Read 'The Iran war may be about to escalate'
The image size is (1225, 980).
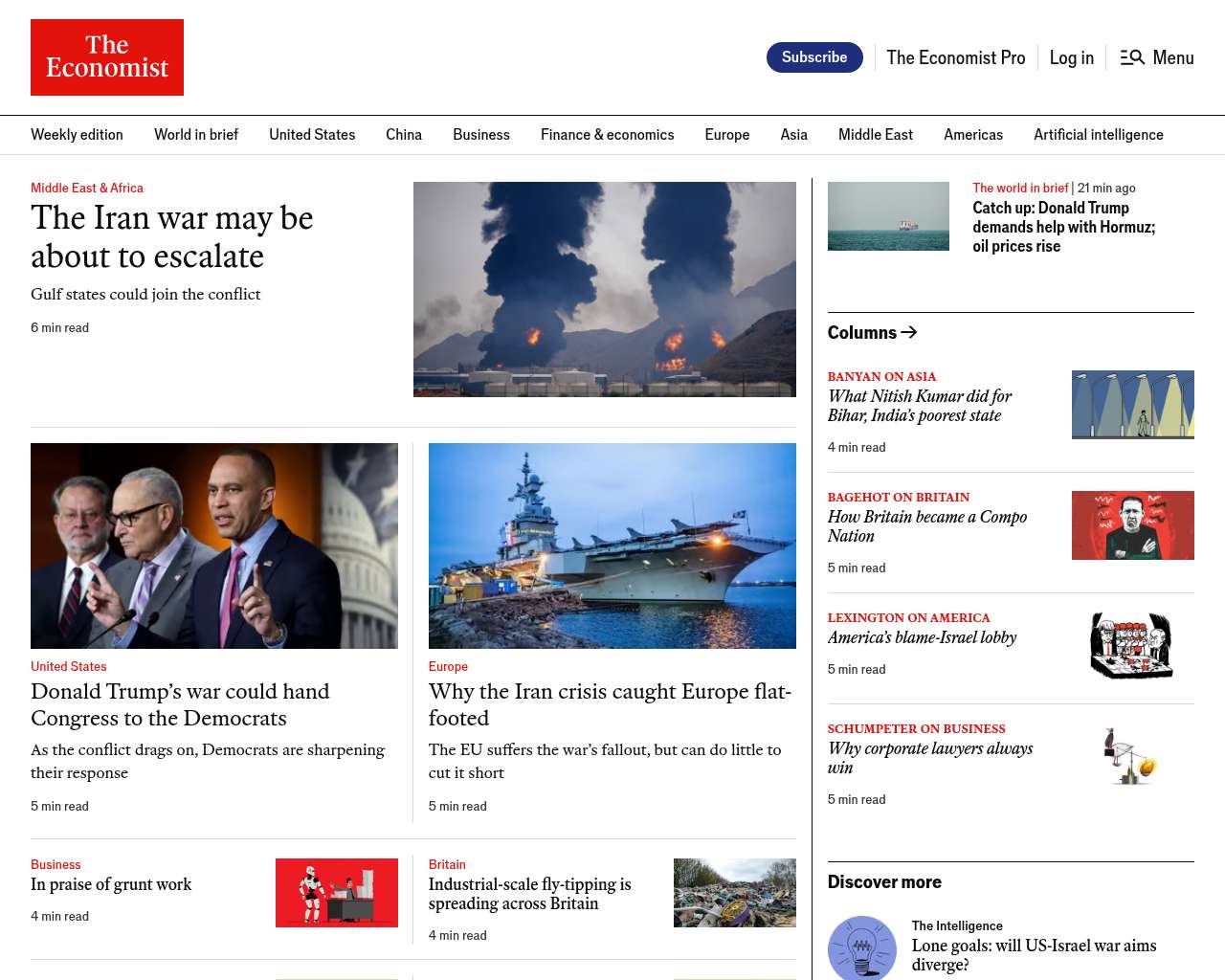click(x=172, y=237)
